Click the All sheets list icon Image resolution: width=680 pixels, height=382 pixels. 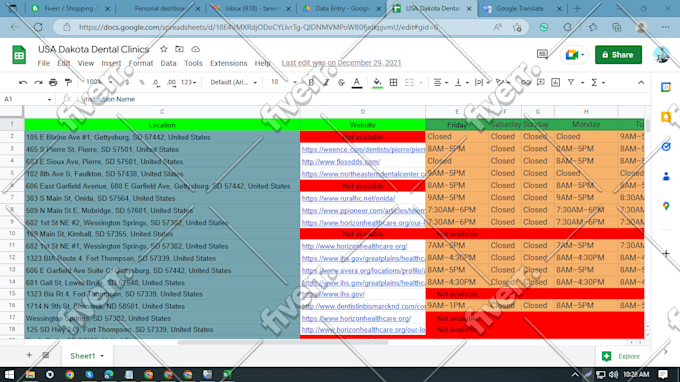[x=46, y=355]
